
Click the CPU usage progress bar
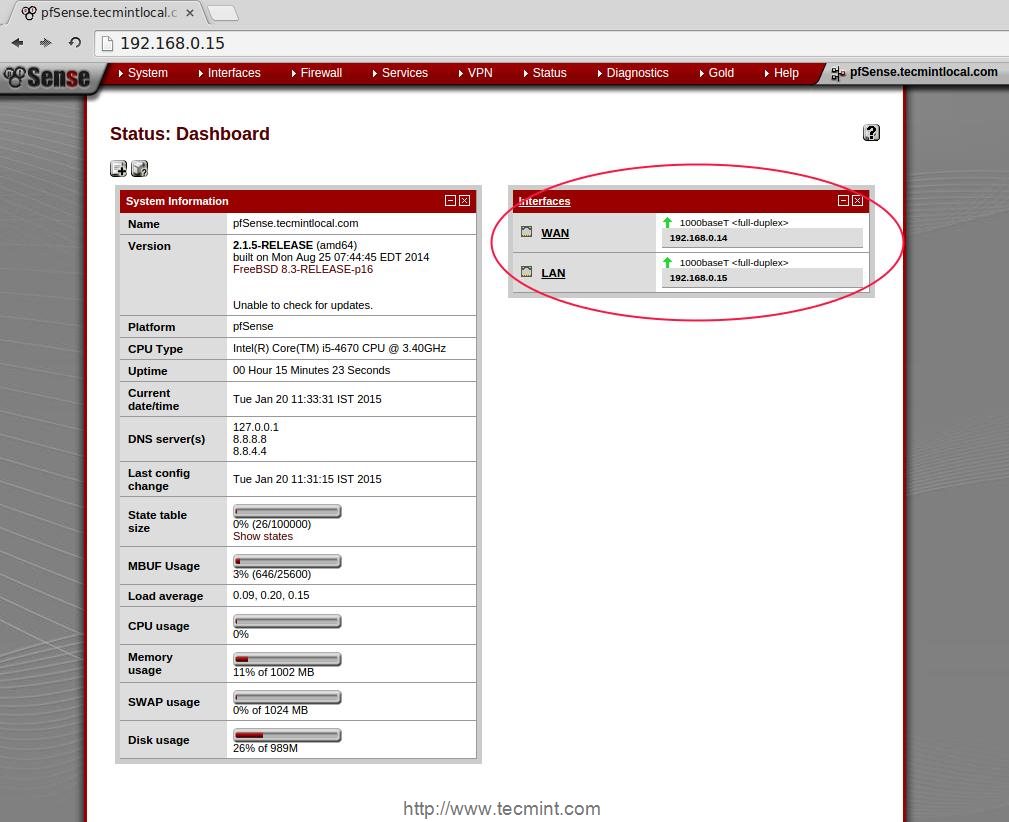click(x=287, y=621)
